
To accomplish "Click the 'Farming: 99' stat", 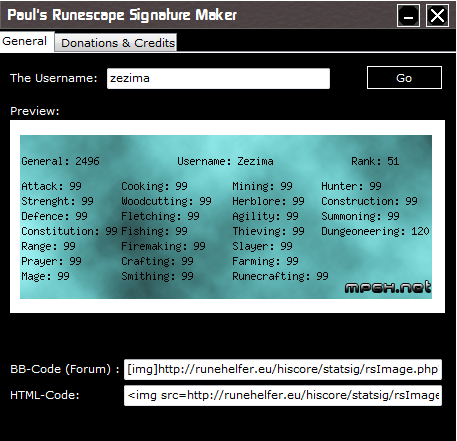I will point(265,261).
